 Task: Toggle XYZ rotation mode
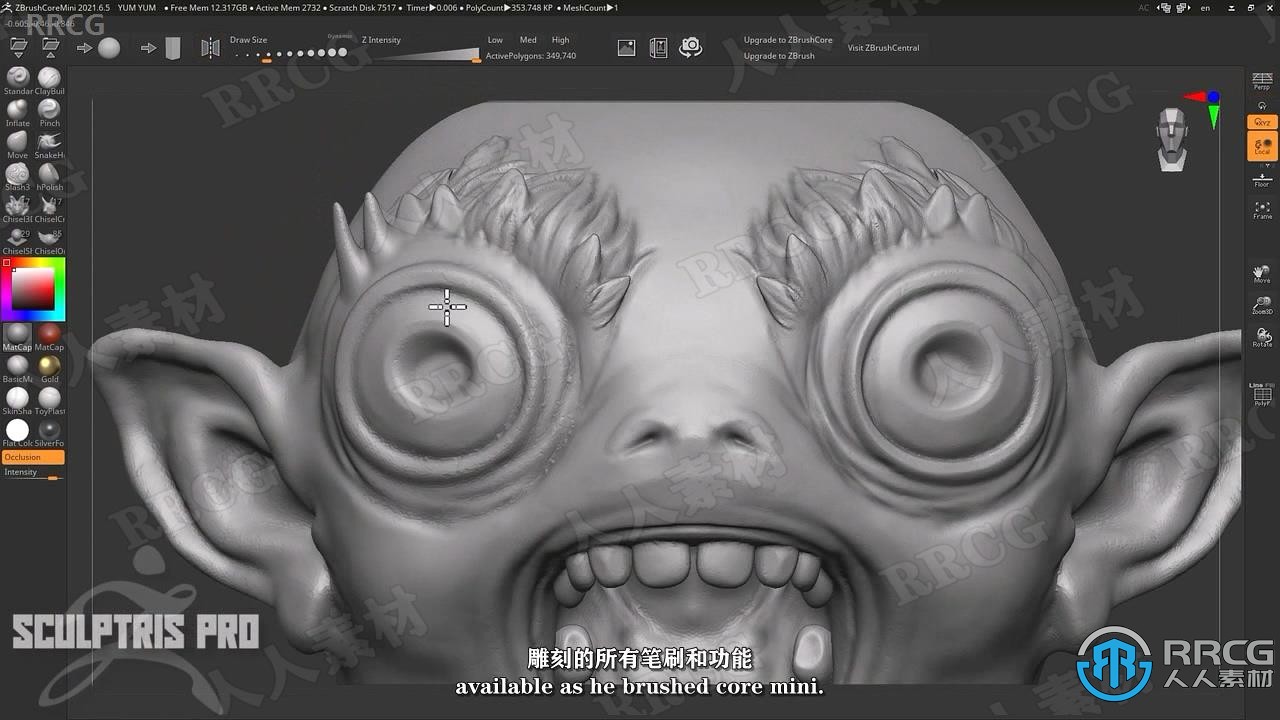pyautogui.click(x=1262, y=122)
